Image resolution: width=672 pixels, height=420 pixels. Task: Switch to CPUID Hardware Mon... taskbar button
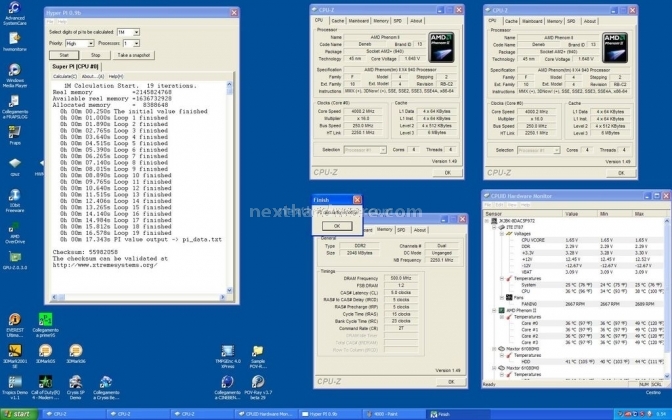(266, 414)
